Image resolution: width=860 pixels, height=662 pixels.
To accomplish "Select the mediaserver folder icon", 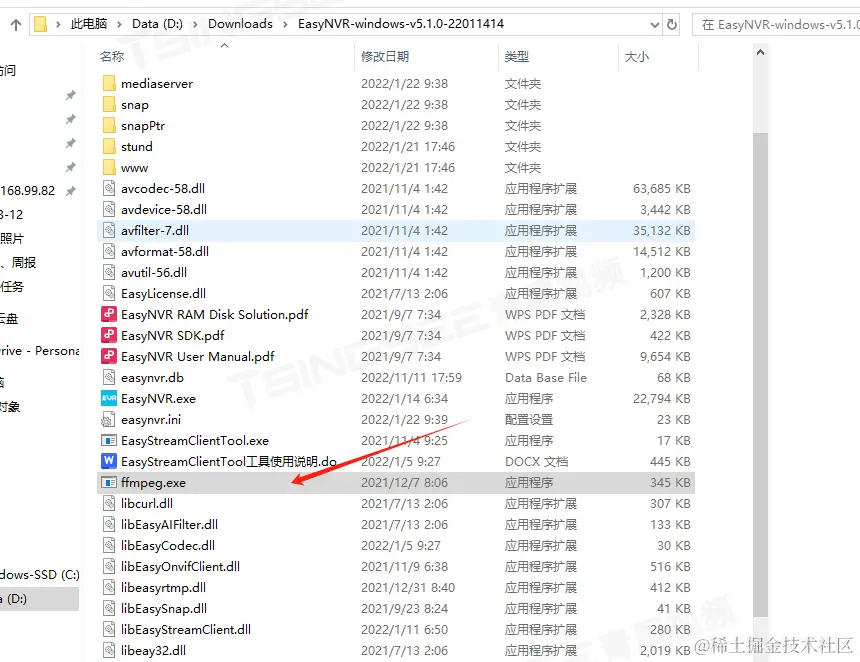I will (x=109, y=83).
